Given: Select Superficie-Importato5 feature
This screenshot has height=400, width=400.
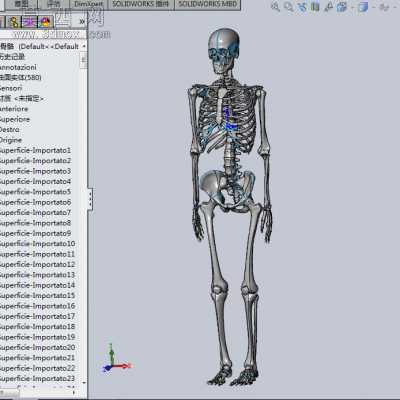Looking at the screenshot, I should [x=35, y=192].
